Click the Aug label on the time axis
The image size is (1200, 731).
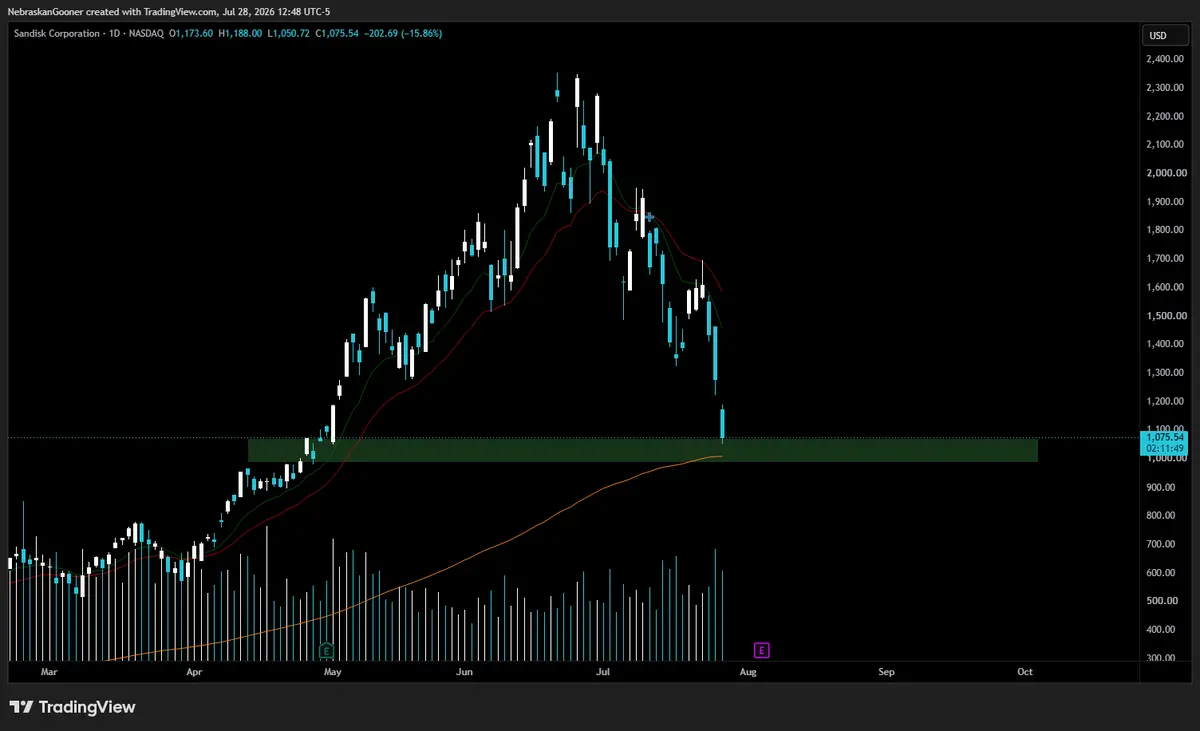[748, 673]
